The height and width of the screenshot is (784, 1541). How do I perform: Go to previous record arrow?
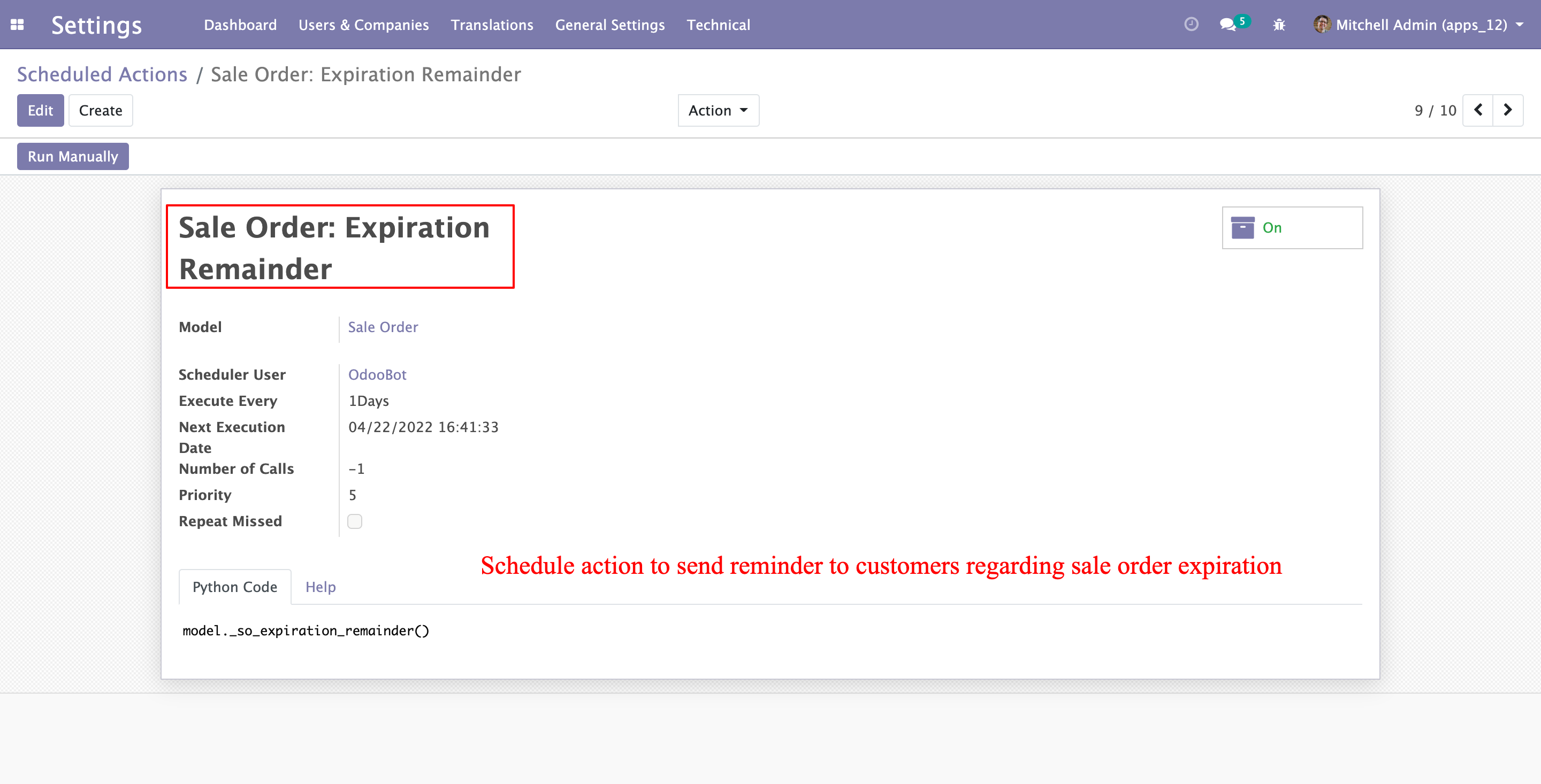pyautogui.click(x=1478, y=110)
